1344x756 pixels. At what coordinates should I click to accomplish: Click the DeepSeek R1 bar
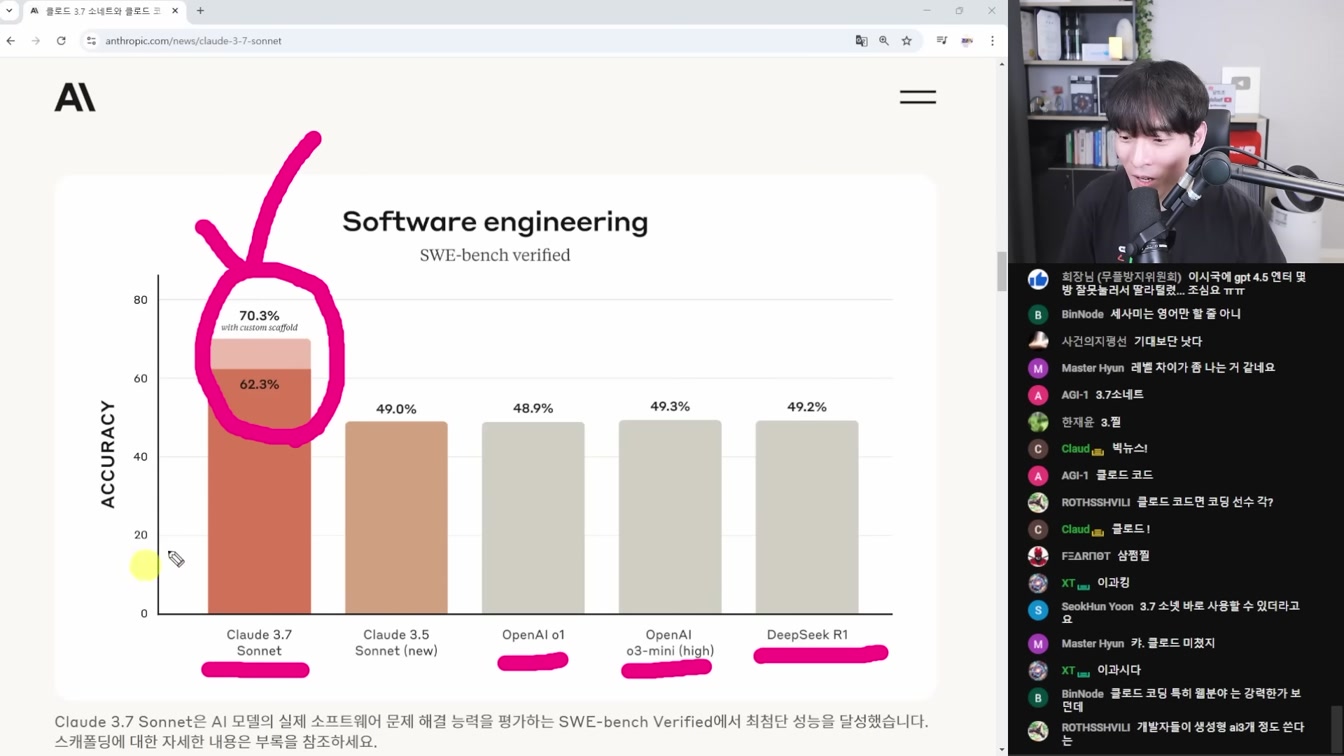point(807,517)
